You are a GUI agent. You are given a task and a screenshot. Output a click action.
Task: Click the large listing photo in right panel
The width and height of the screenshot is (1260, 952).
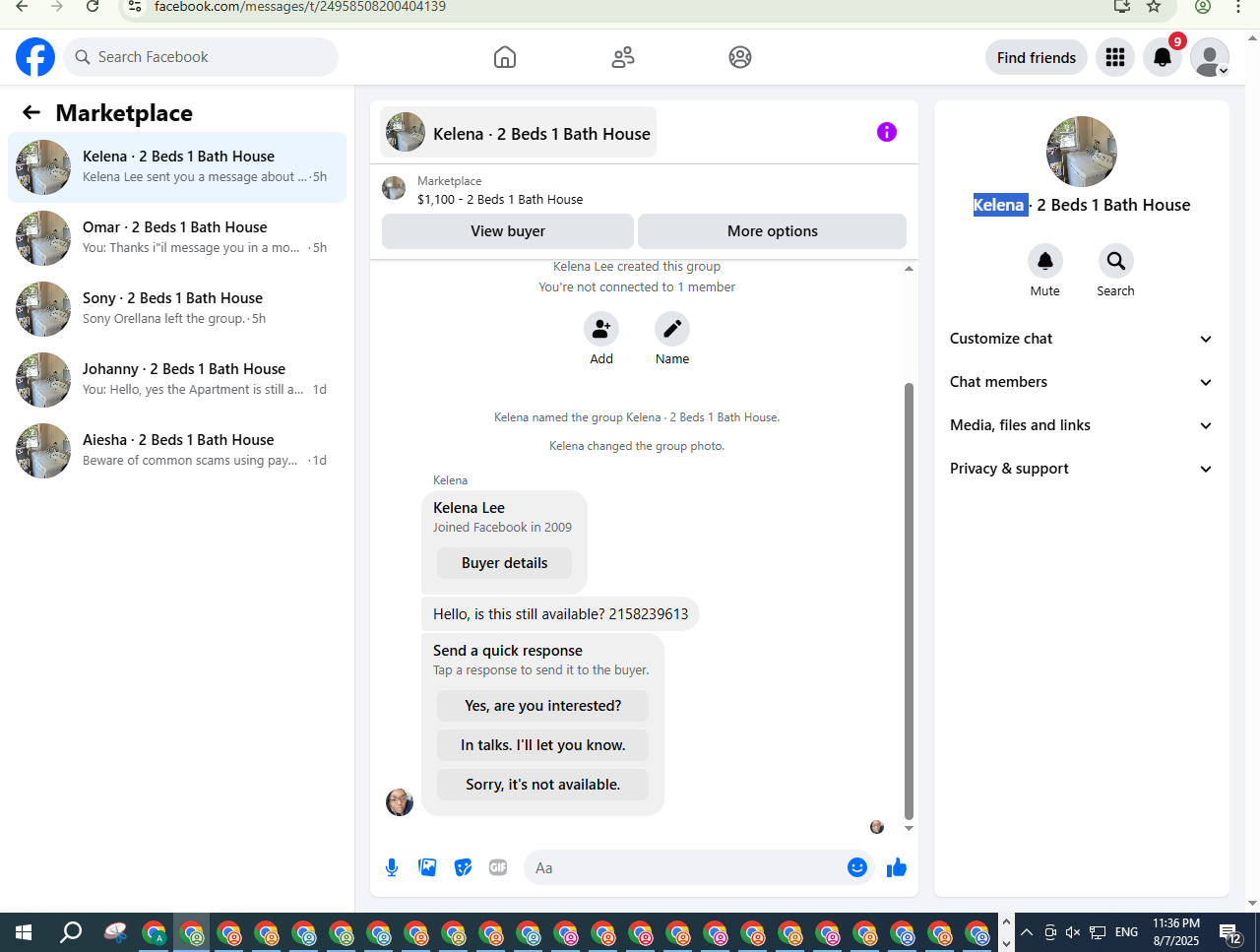coord(1082,152)
